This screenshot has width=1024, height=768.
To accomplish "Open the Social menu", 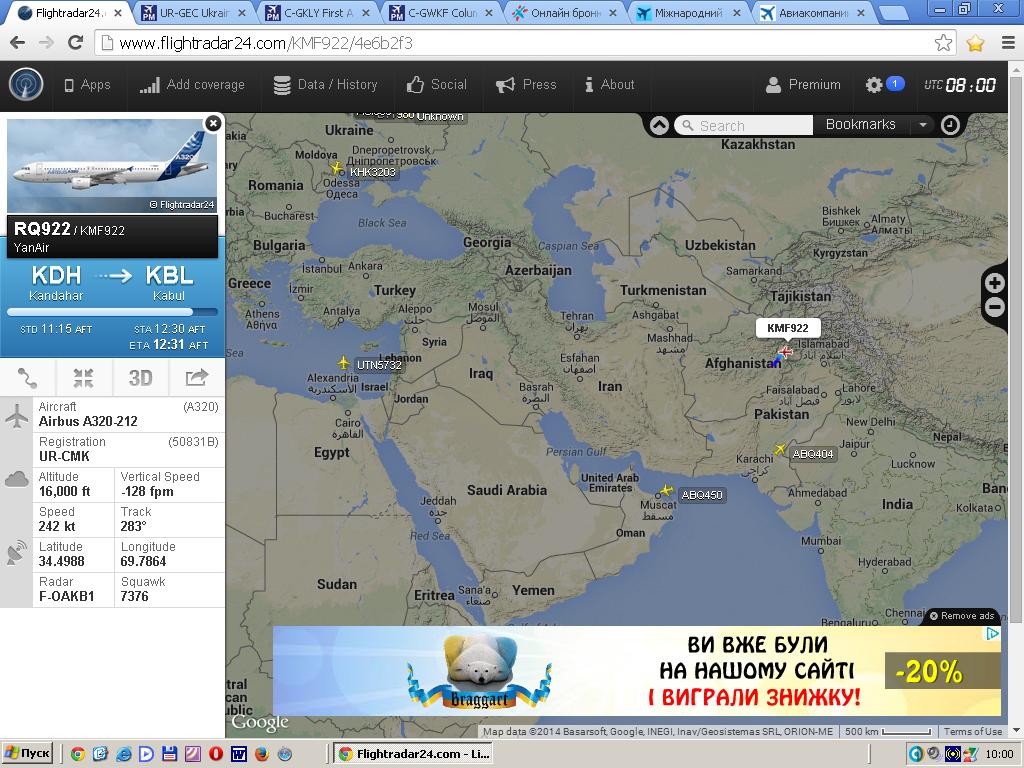I will 436,85.
